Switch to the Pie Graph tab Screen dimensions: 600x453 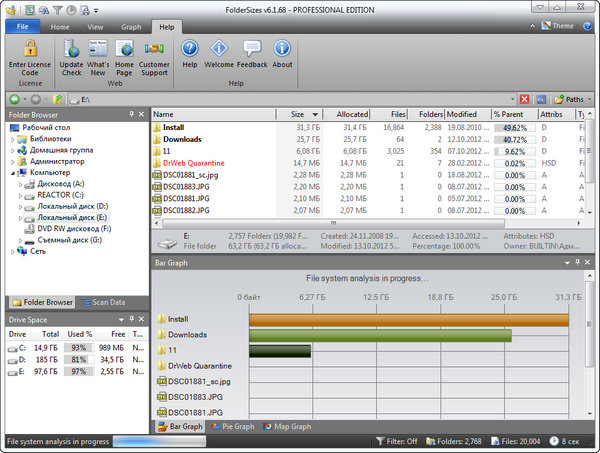(235, 426)
